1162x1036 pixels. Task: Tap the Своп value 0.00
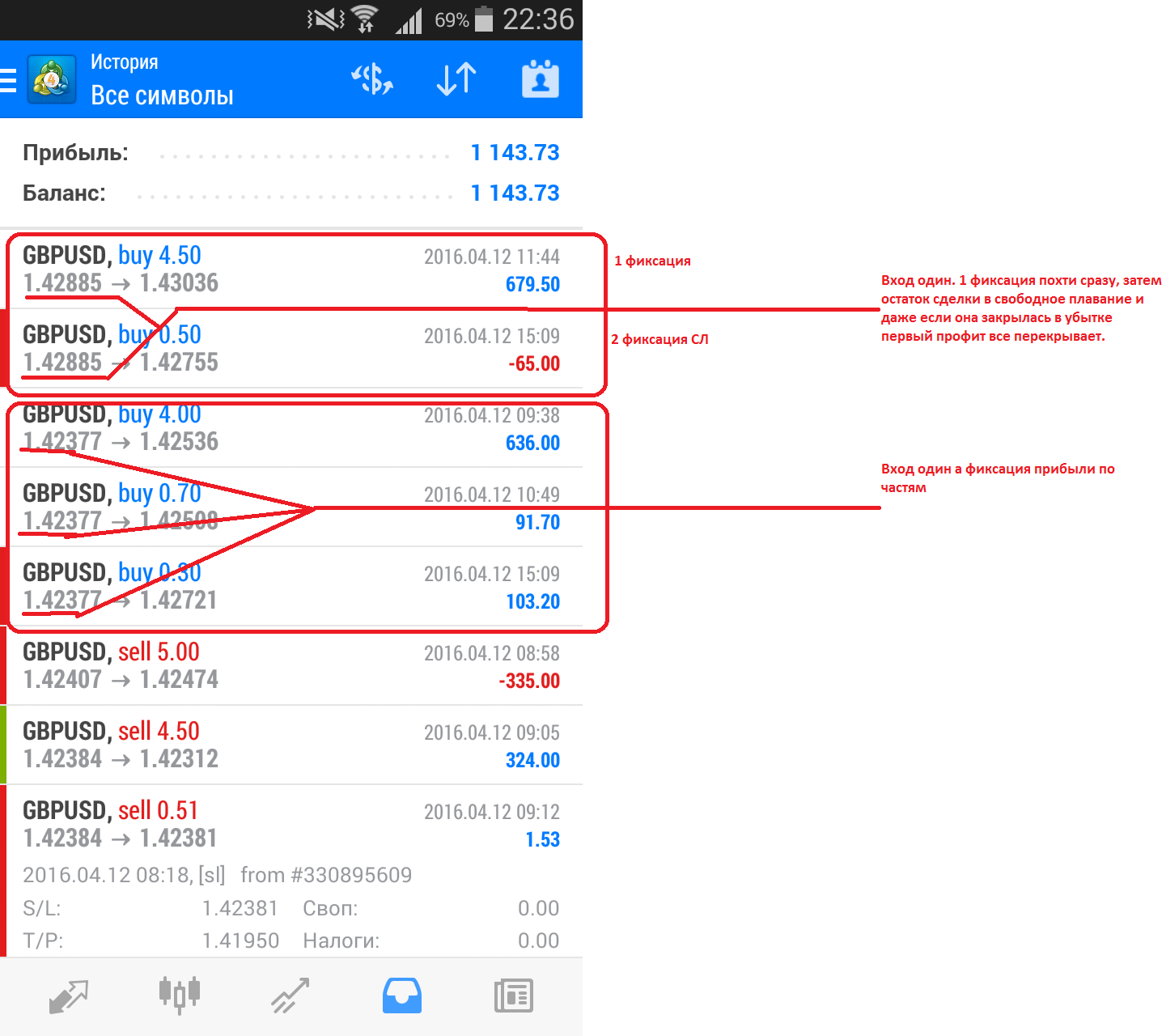(538, 908)
